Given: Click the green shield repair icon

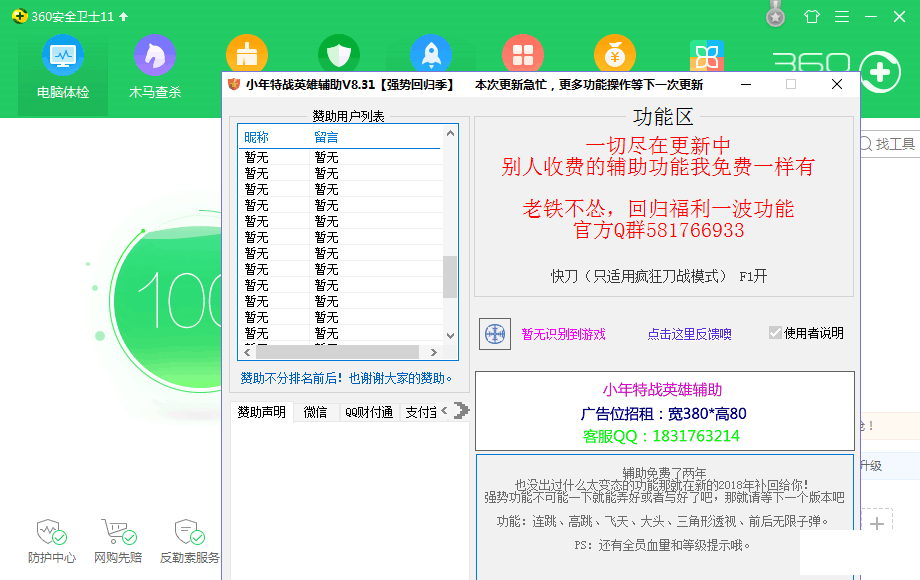Looking at the screenshot, I should [x=339, y=53].
